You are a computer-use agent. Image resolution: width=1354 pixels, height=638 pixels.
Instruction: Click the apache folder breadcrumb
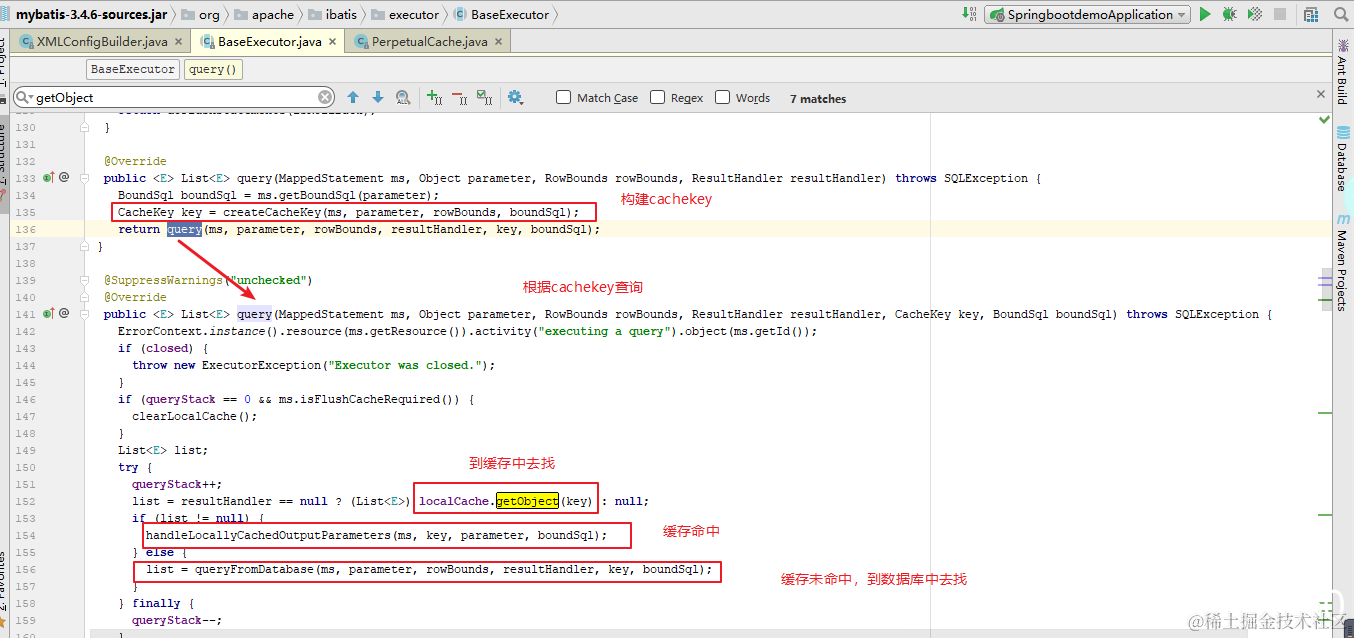[x=262, y=14]
